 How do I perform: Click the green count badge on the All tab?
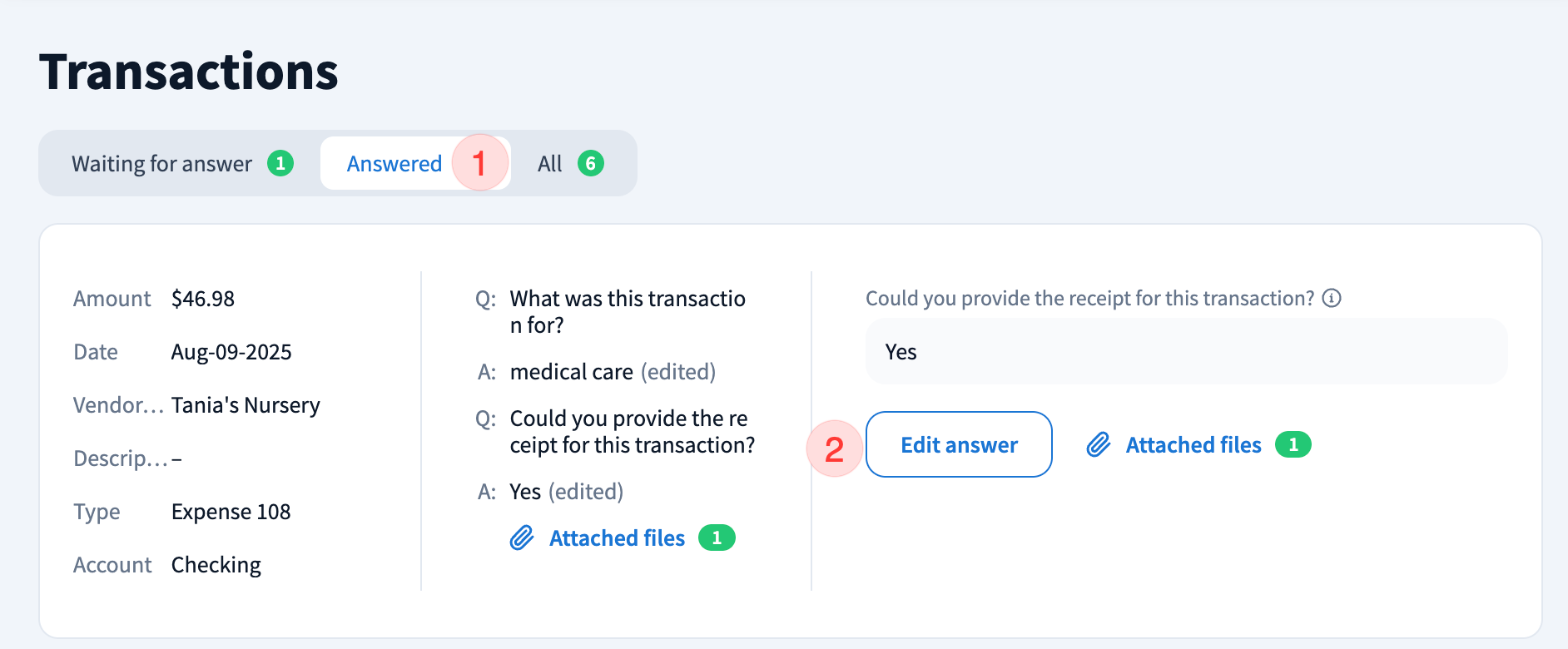click(x=591, y=163)
